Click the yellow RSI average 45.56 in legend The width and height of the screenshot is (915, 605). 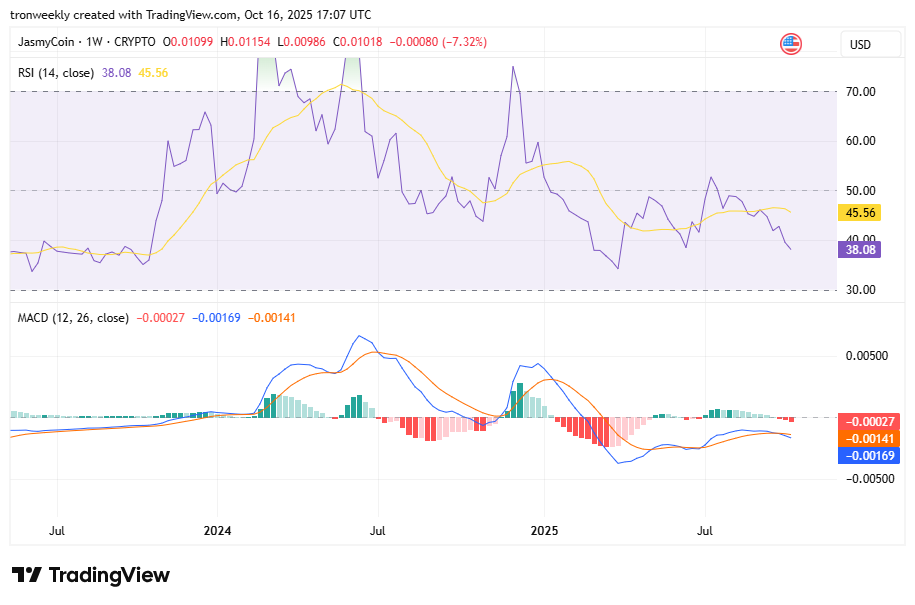[x=153, y=72]
